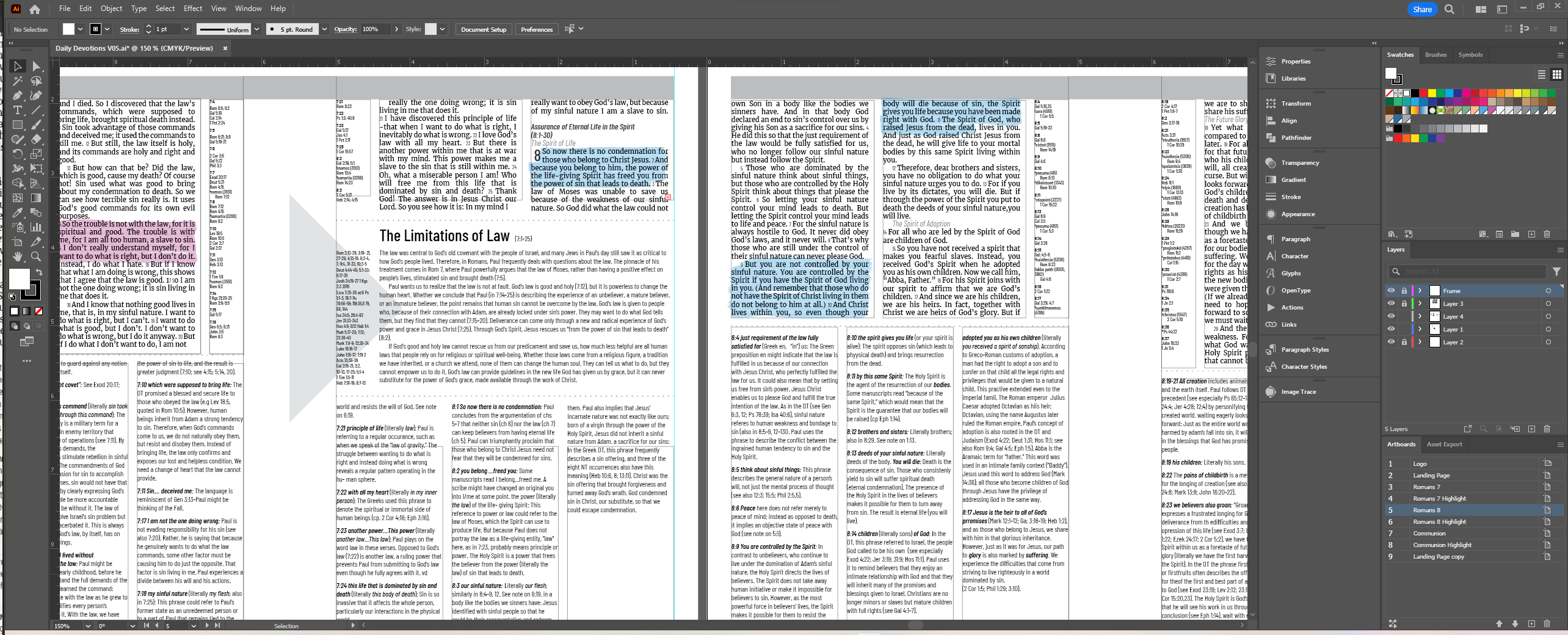Toggle visibility of Layer 2

click(x=1391, y=342)
